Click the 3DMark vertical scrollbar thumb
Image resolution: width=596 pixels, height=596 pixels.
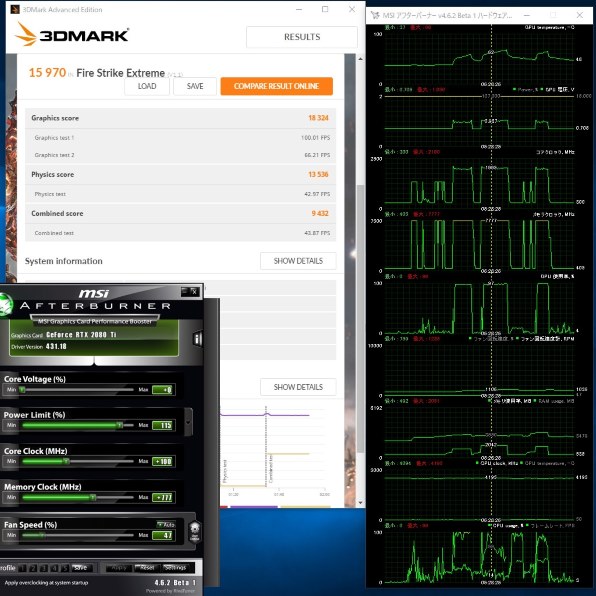click(360, 319)
